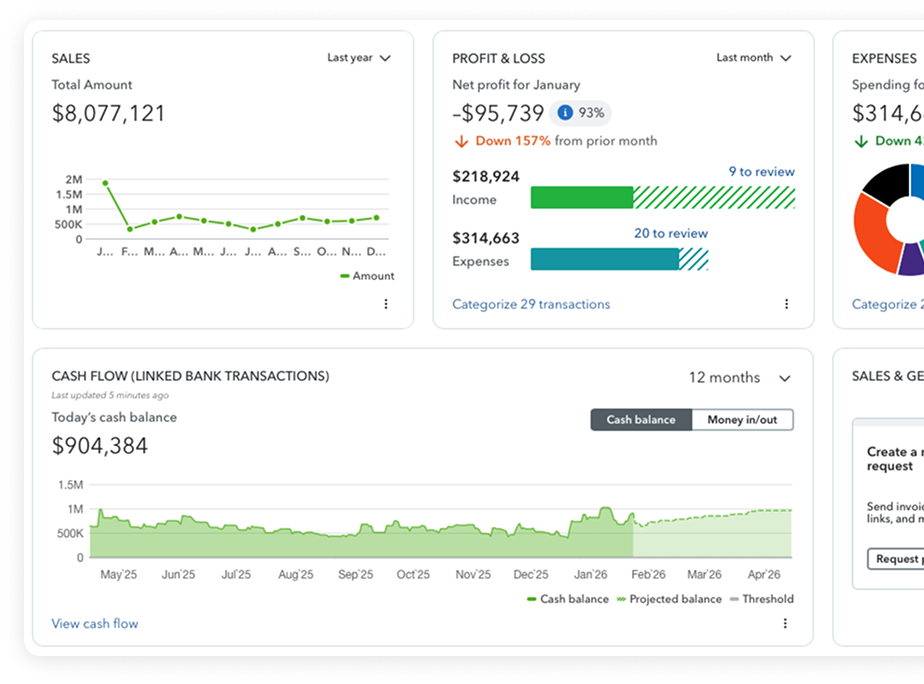Image resolution: width=924 pixels, height=684 pixels.
Task: Switch to the Money in/out view
Action: pos(742,420)
